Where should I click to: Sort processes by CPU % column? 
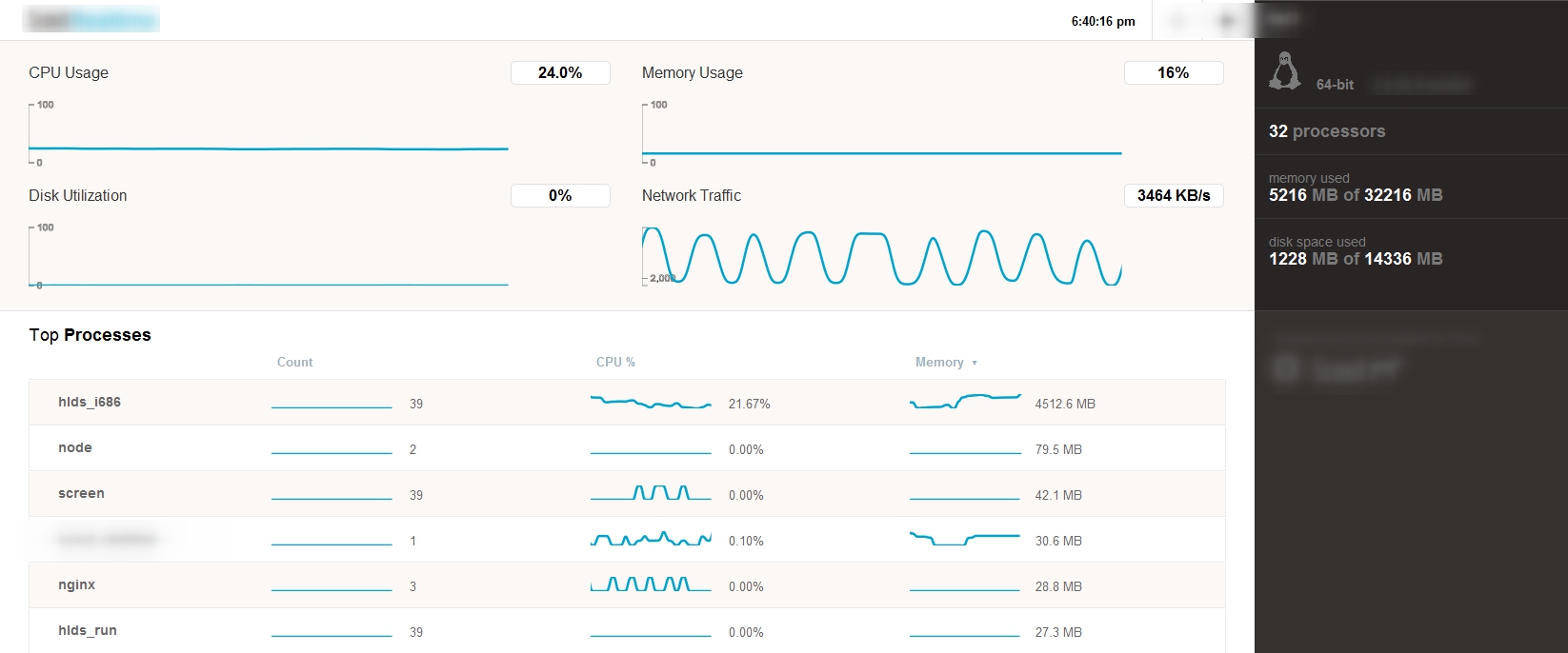click(615, 362)
